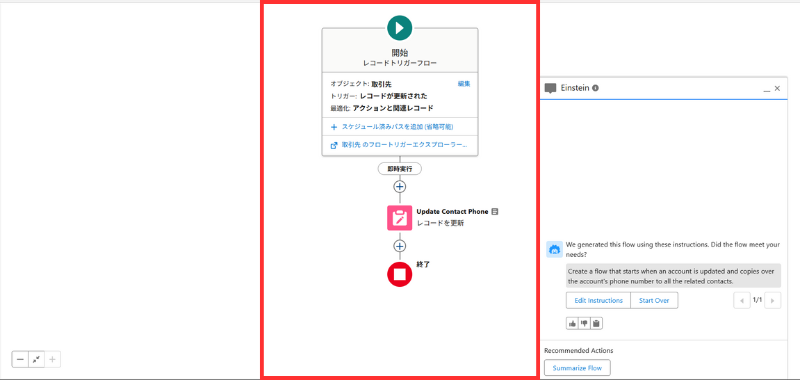The width and height of the screenshot is (800, 380).
Task: Click the green Start play icon
Action: tap(399, 28)
